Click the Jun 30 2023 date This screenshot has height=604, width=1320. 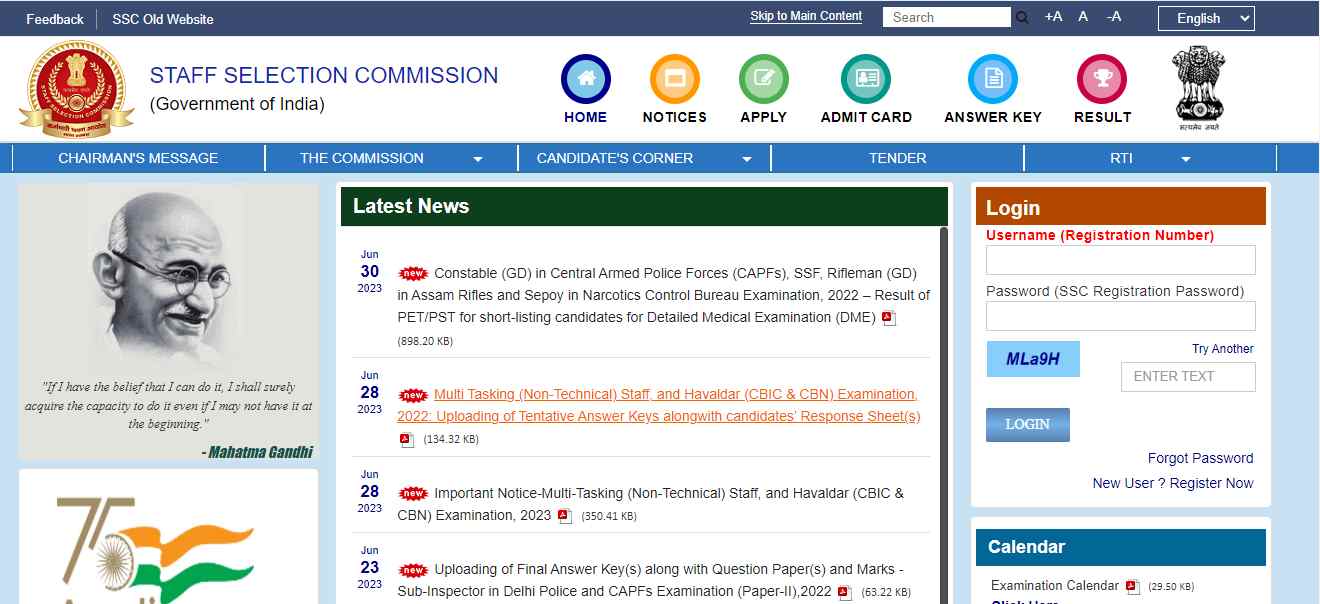pyautogui.click(x=370, y=272)
